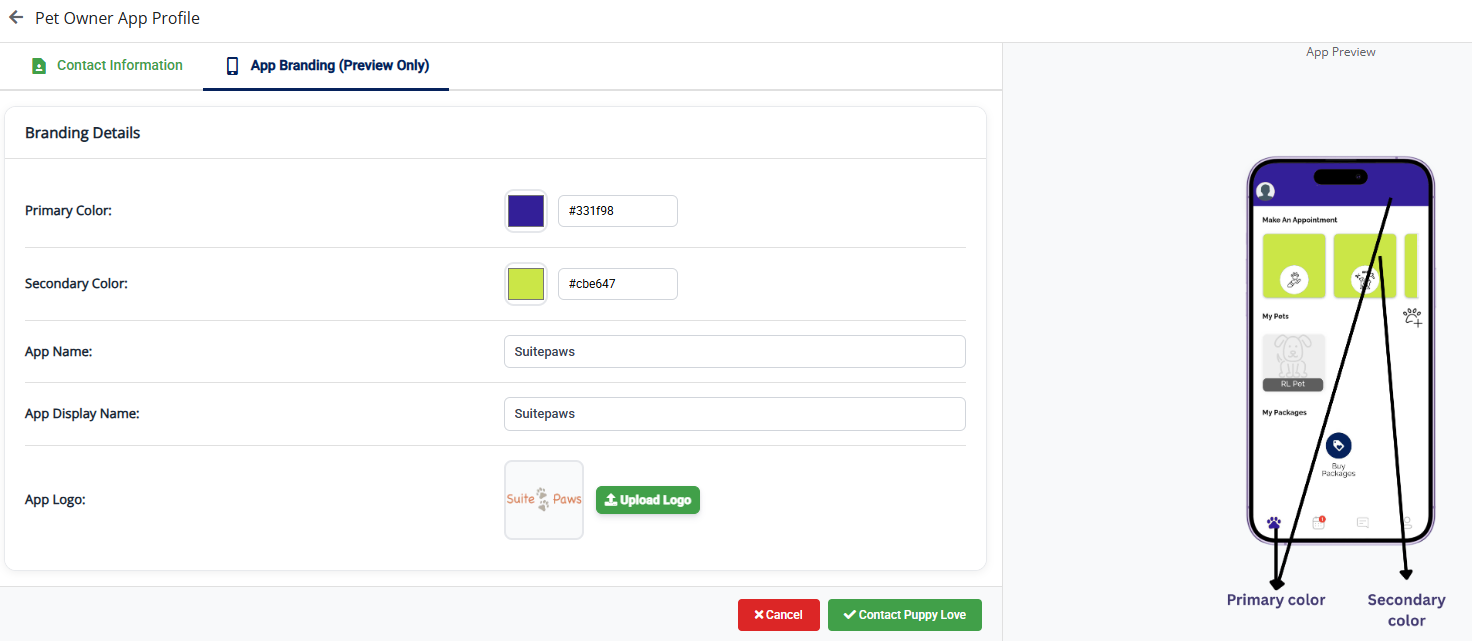
Task: Click the secondary color hex code field
Action: pyautogui.click(x=617, y=284)
